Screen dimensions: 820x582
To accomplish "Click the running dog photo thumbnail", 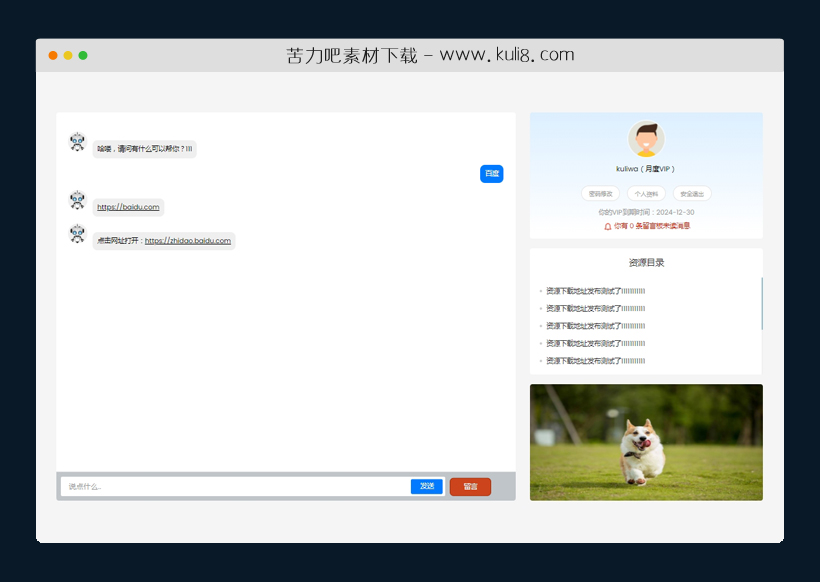I will (645, 441).
